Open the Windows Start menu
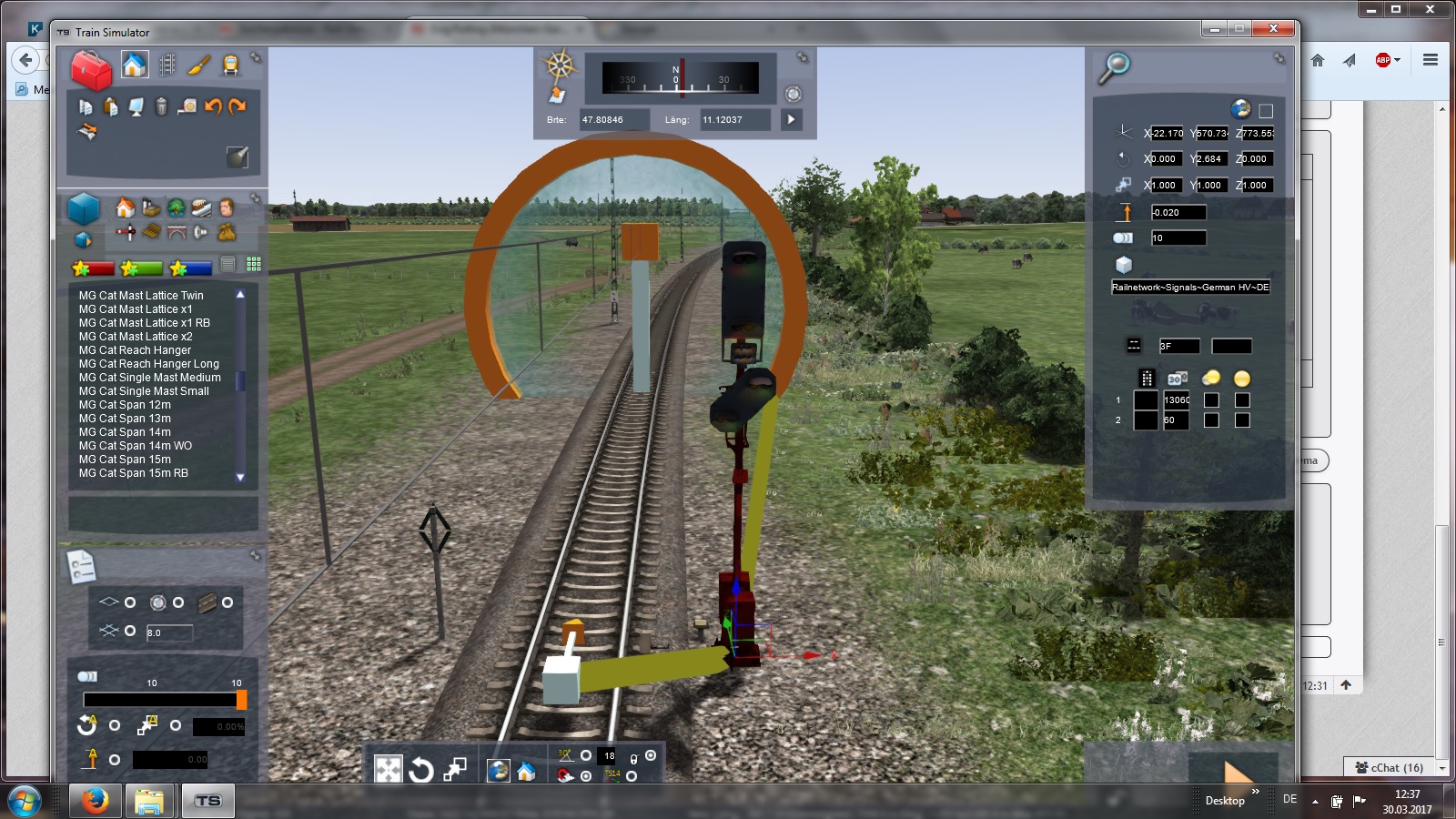Viewport: 1456px width, 819px height. tap(25, 802)
